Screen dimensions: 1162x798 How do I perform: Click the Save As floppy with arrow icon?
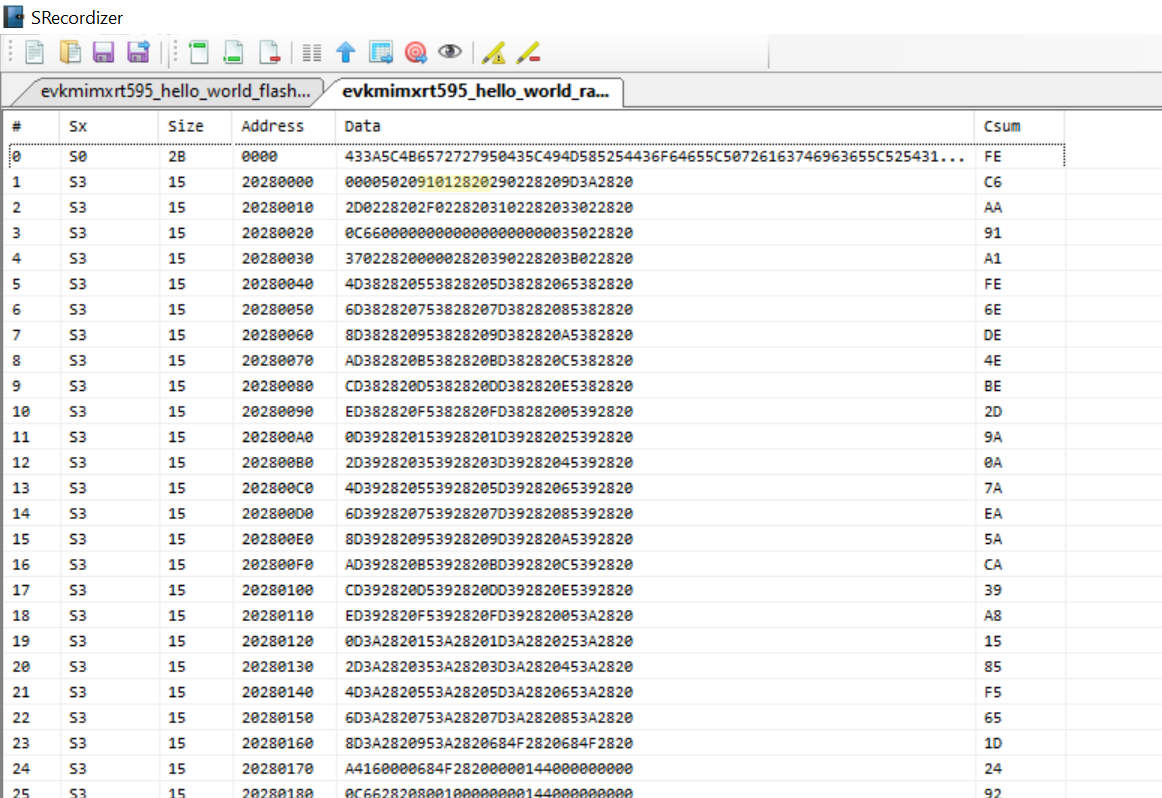139,53
